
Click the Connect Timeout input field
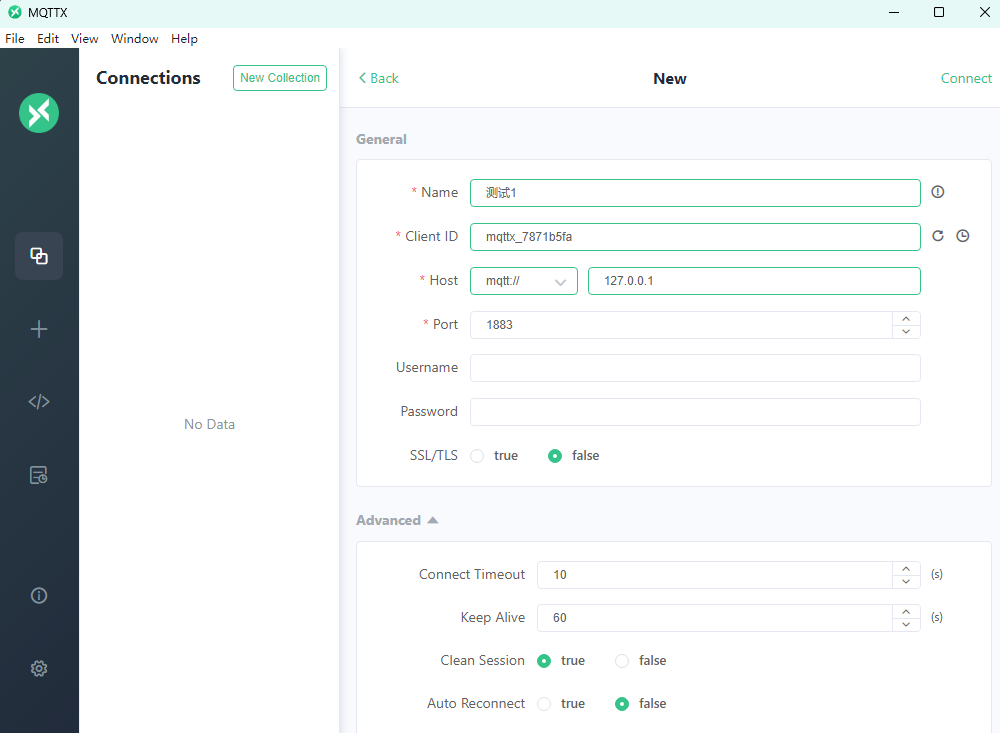point(714,575)
